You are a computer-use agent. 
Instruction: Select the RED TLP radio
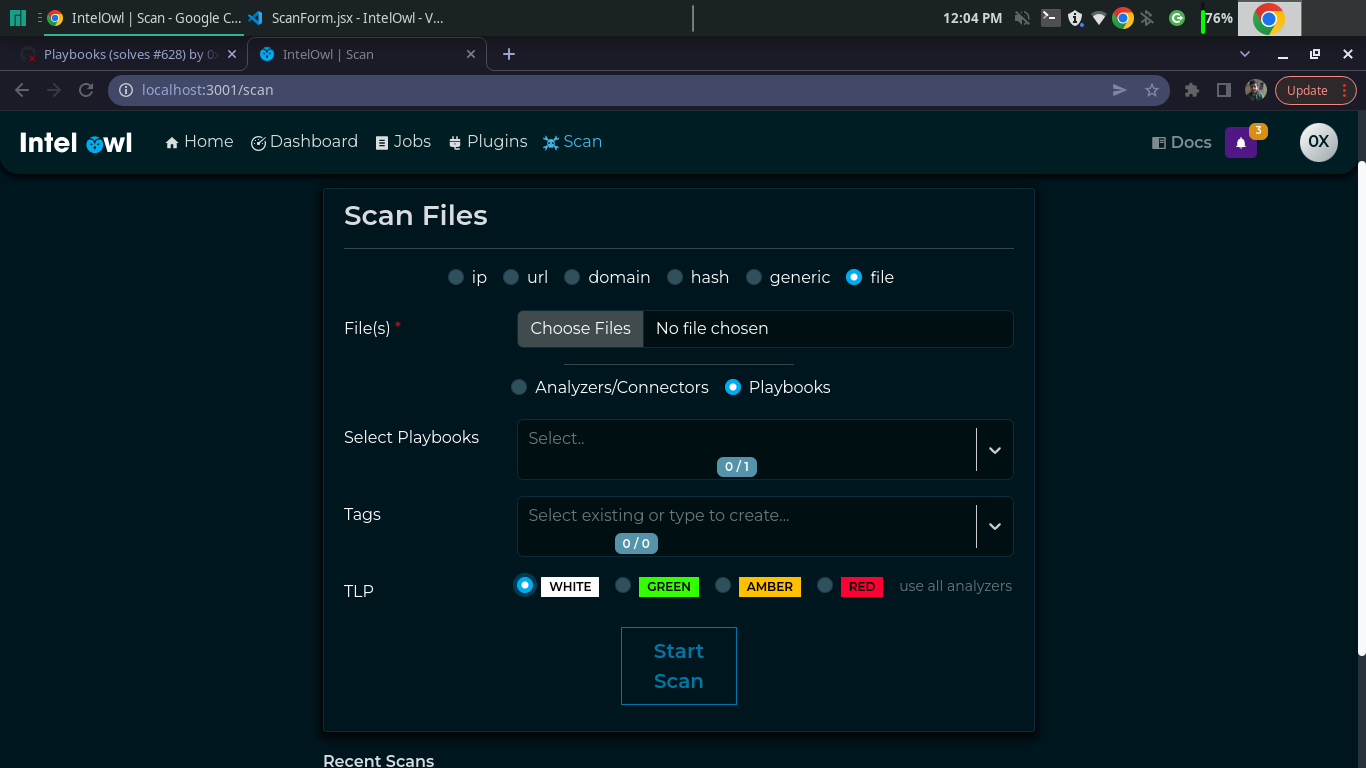coord(825,585)
